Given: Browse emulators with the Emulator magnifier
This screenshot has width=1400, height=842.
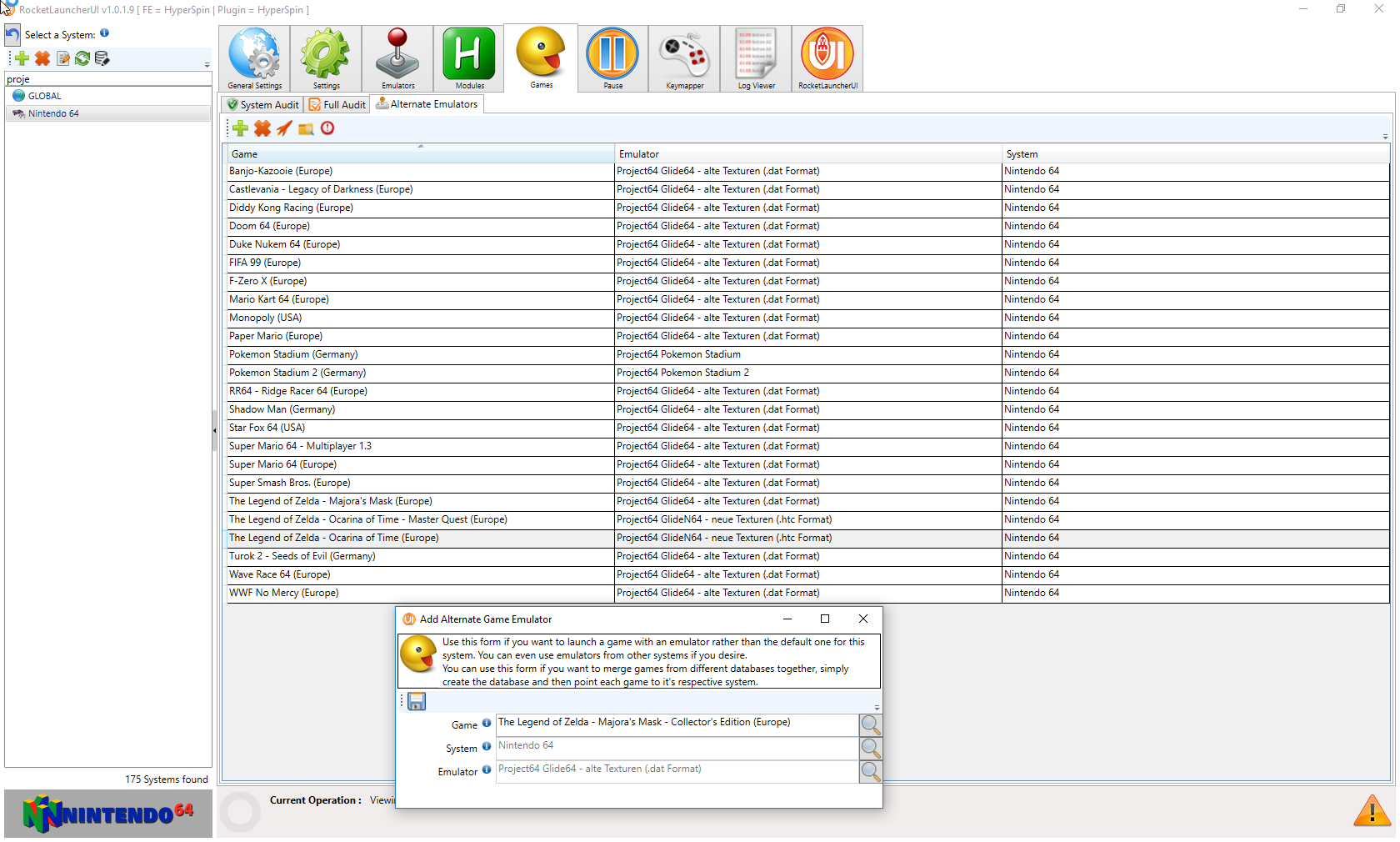Looking at the screenshot, I should (871, 772).
